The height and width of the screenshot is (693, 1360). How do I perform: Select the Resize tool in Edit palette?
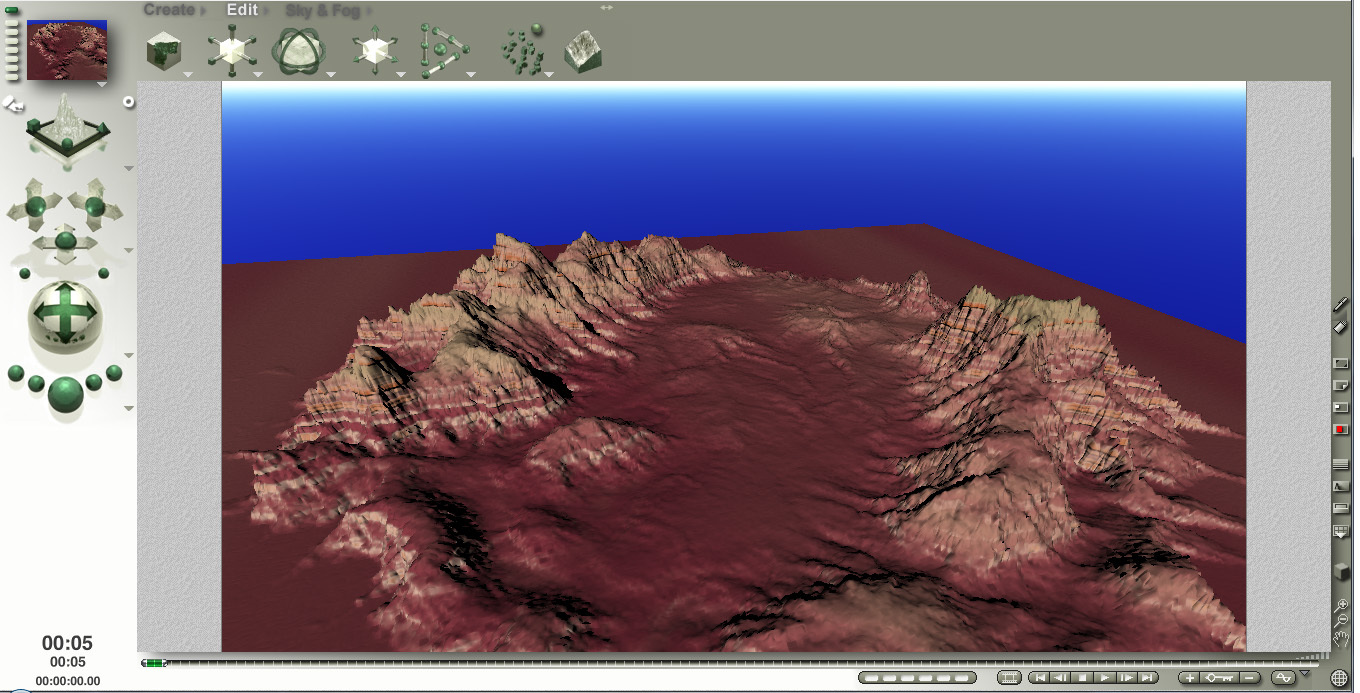[x=231, y=50]
